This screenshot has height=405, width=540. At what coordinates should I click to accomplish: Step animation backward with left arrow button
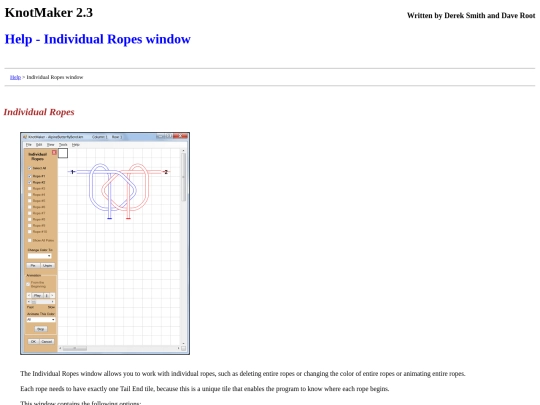coord(29,295)
